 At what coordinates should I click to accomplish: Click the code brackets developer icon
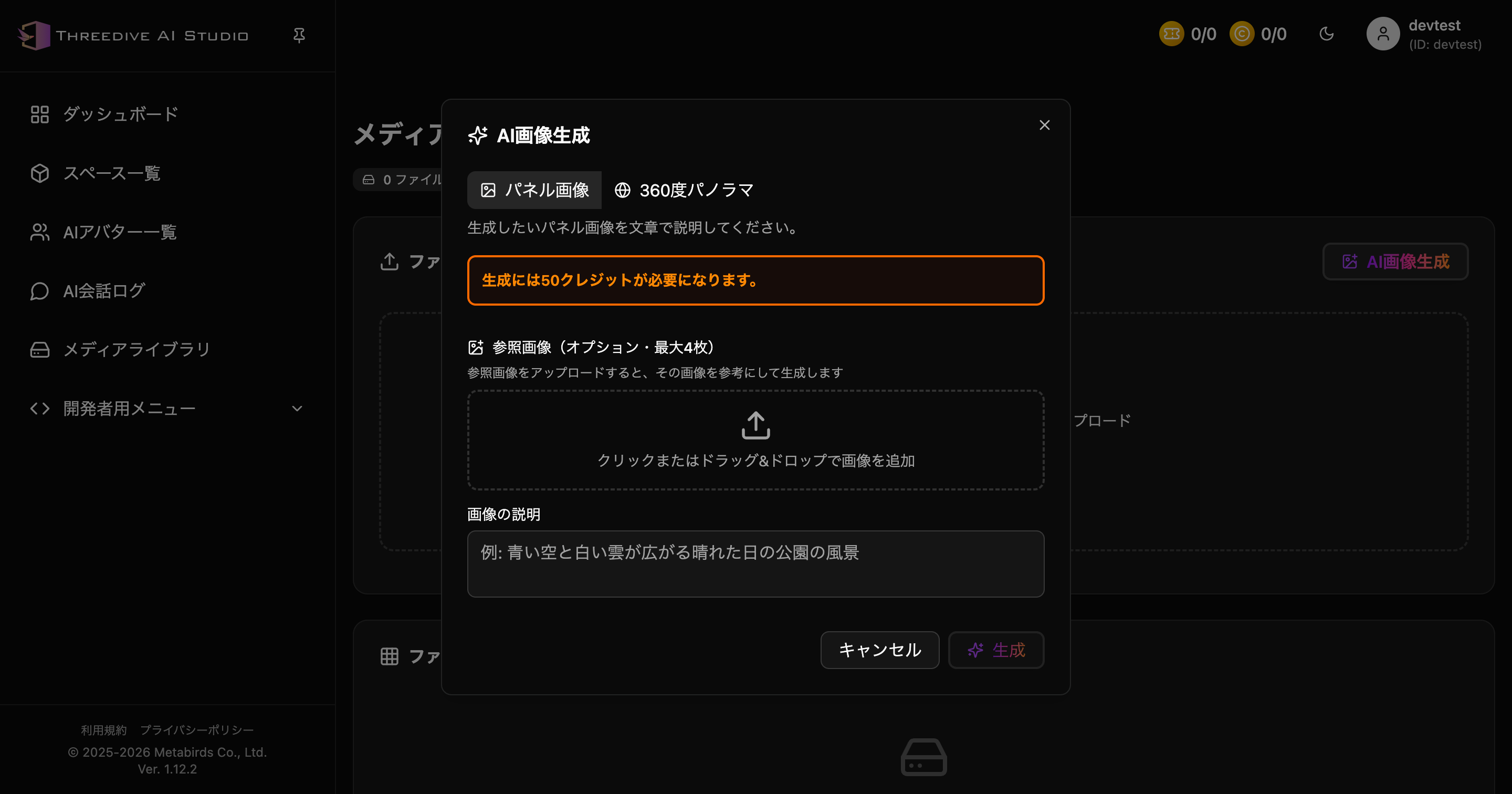pyautogui.click(x=40, y=408)
